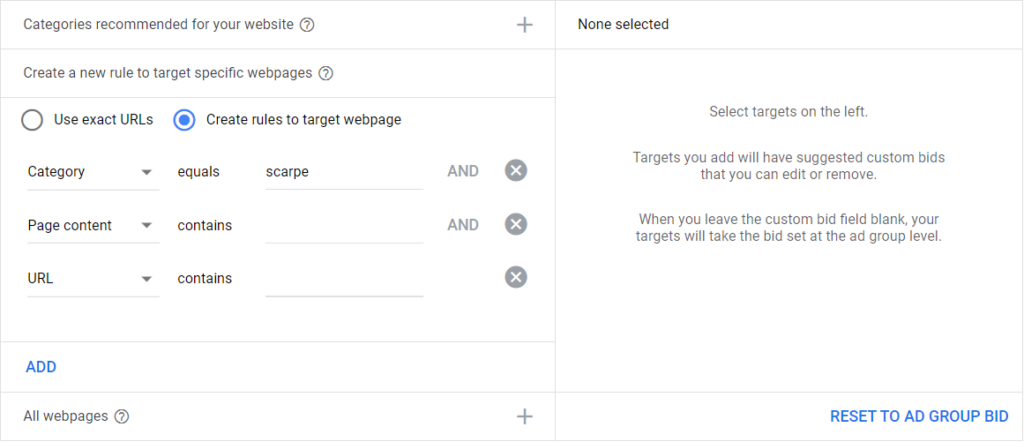This screenshot has width=1024, height=442.
Task: Focus the URL contains text field
Action: [x=344, y=279]
